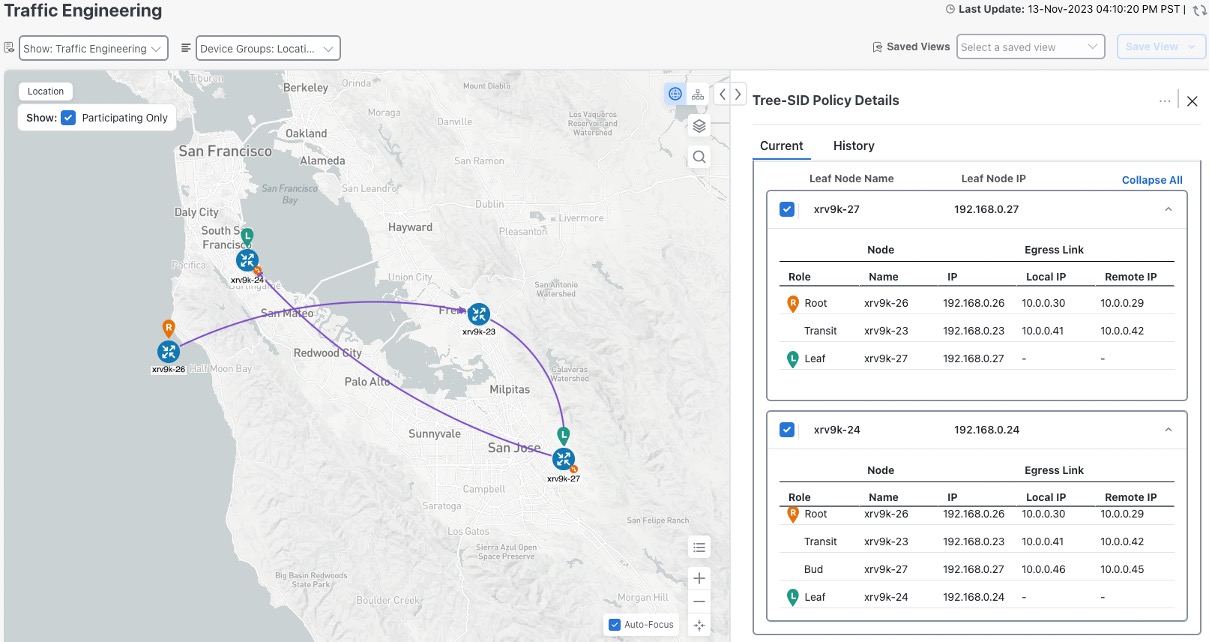1210x642 pixels.
Task: Uncheck the xrv9k-27 leaf node checkbox
Action: coord(787,209)
